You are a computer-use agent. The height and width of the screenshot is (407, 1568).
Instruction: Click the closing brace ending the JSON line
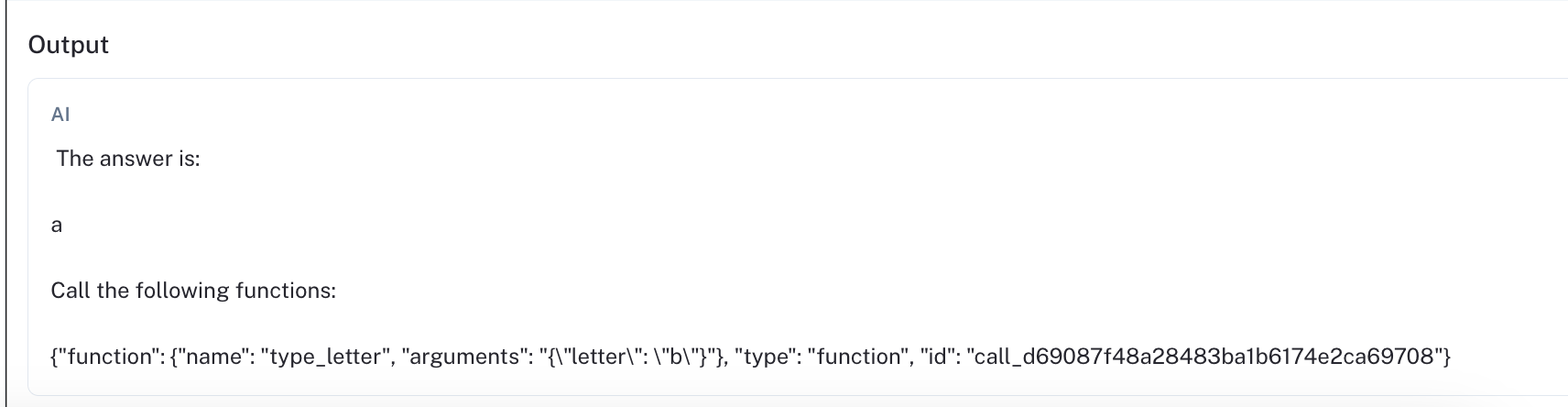pyautogui.click(x=1446, y=357)
